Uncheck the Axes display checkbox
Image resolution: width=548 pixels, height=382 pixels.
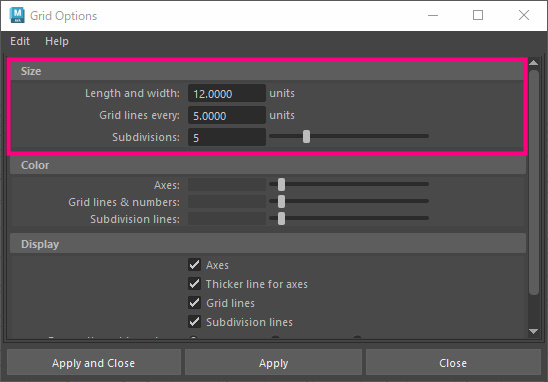click(x=194, y=265)
